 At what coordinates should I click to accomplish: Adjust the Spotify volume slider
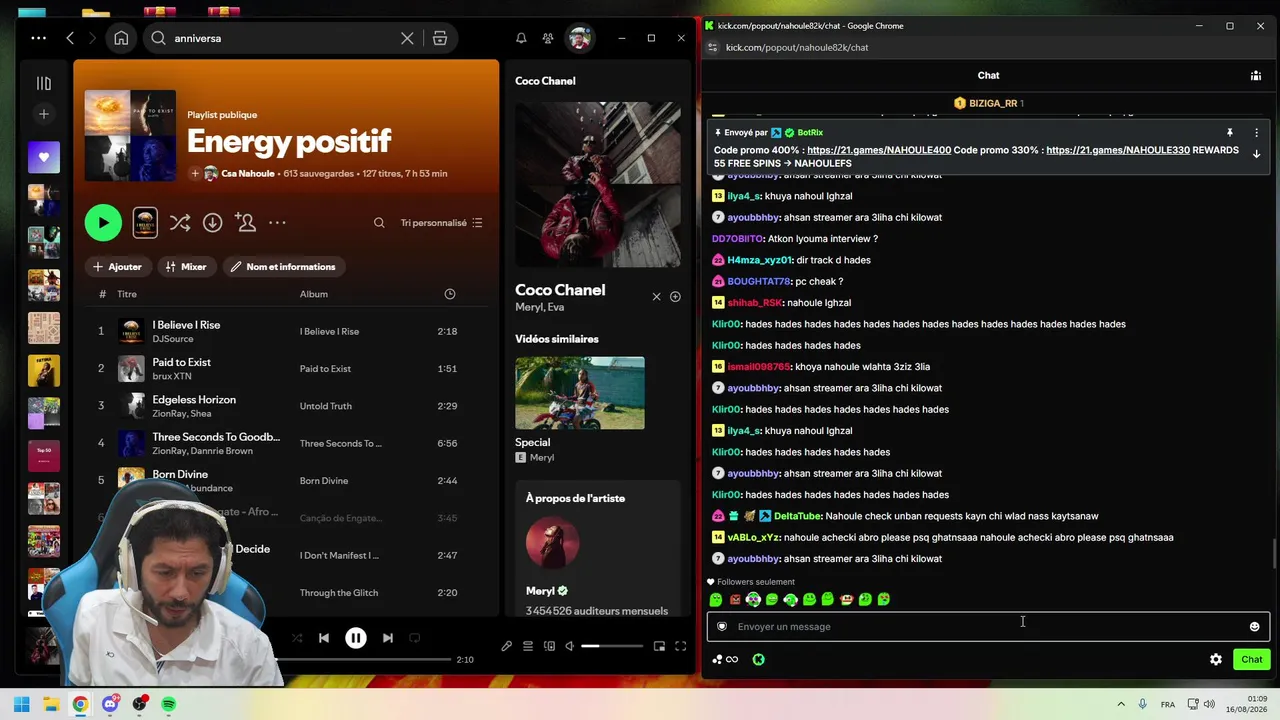pyautogui.click(x=613, y=646)
